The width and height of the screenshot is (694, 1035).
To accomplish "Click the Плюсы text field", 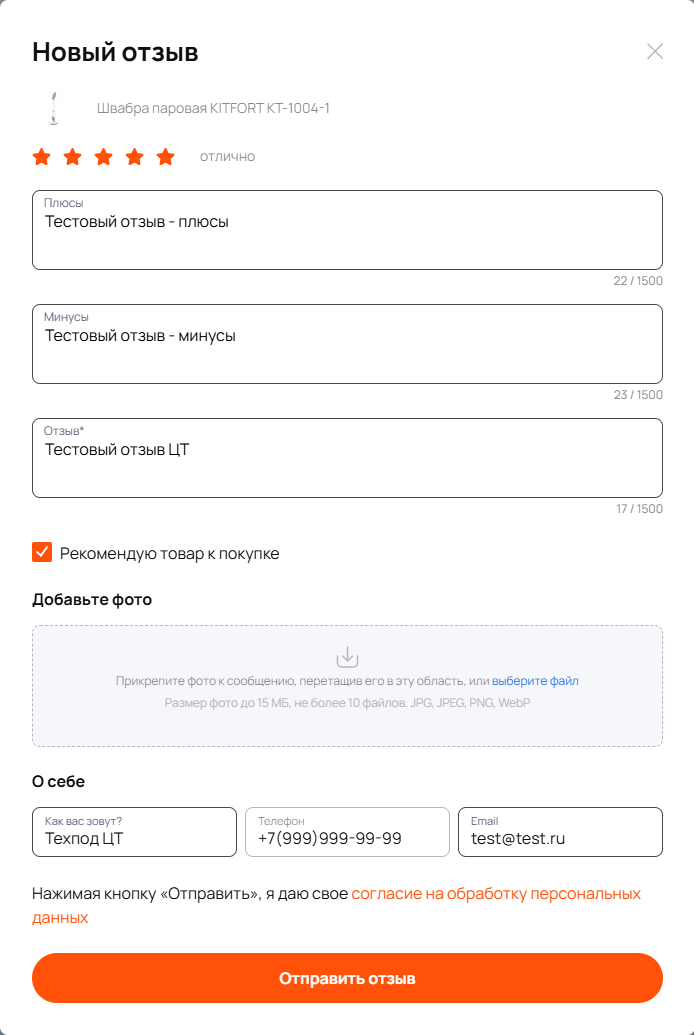I will [347, 230].
